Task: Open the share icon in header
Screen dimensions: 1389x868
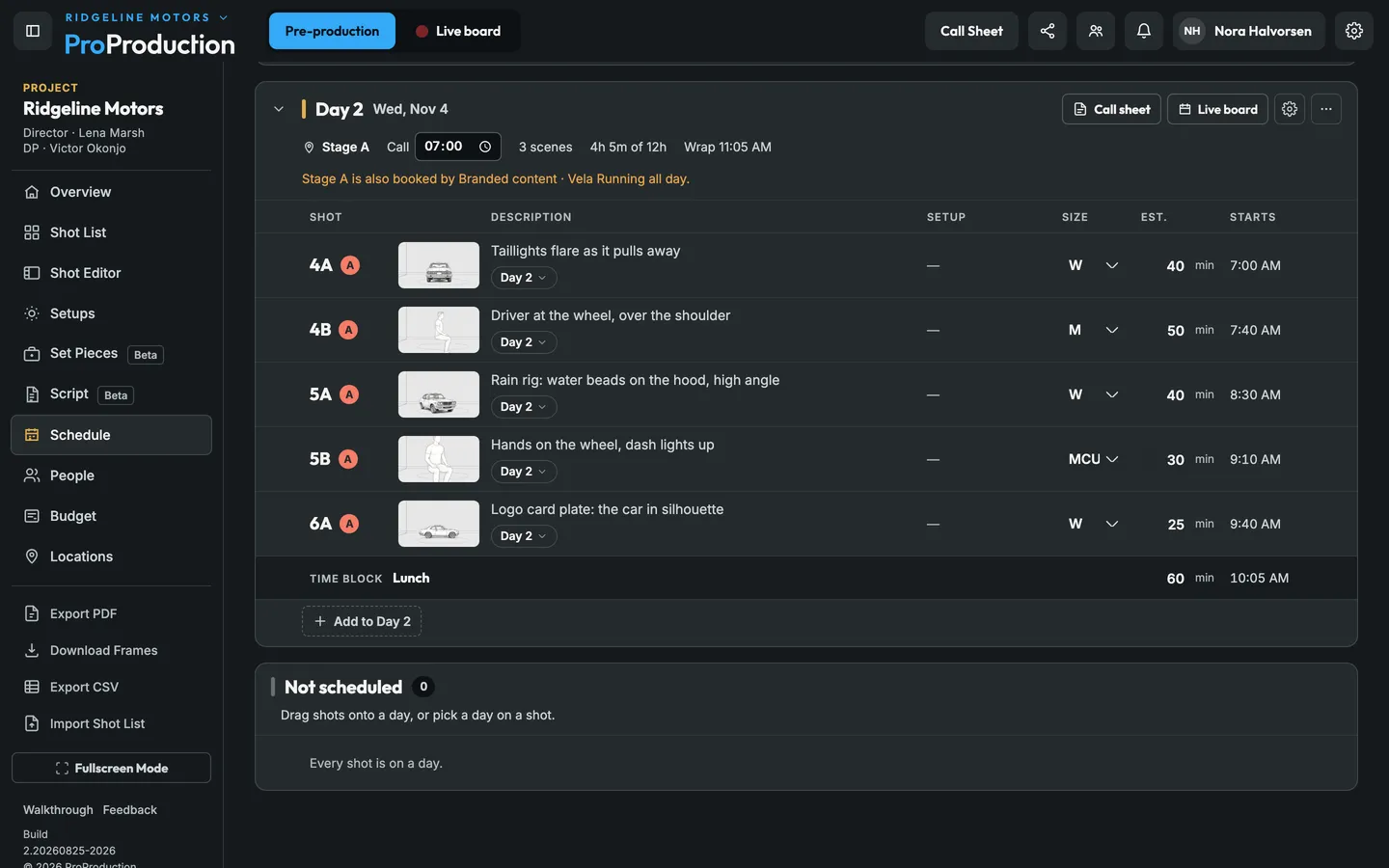Action: (x=1048, y=31)
